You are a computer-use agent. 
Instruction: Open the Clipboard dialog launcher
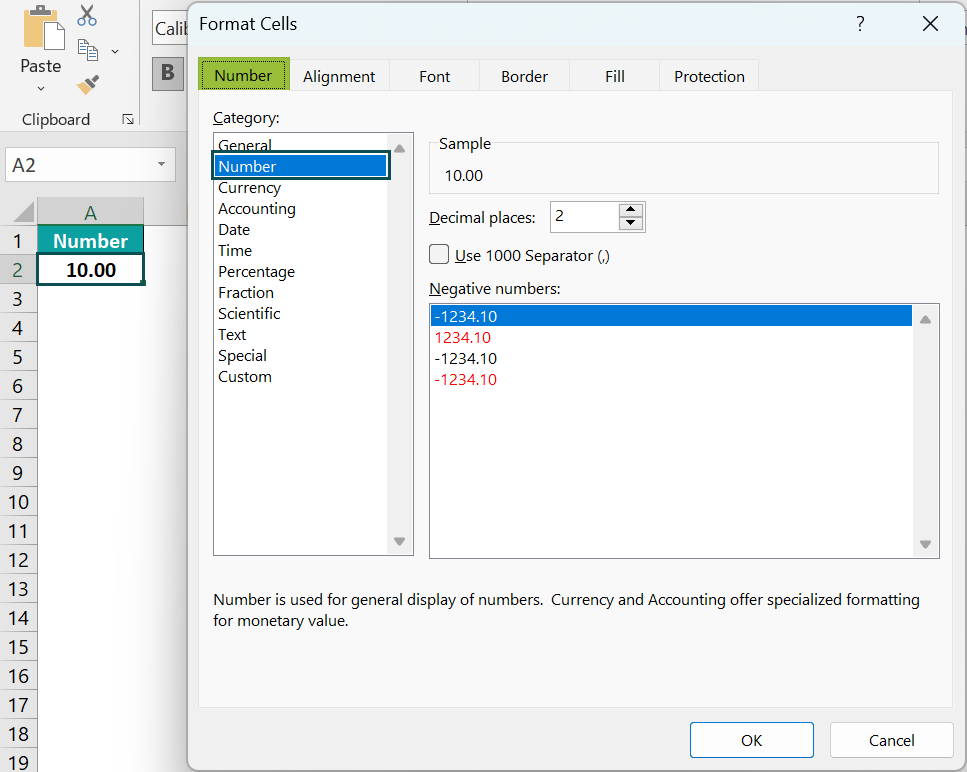pyautogui.click(x=128, y=119)
